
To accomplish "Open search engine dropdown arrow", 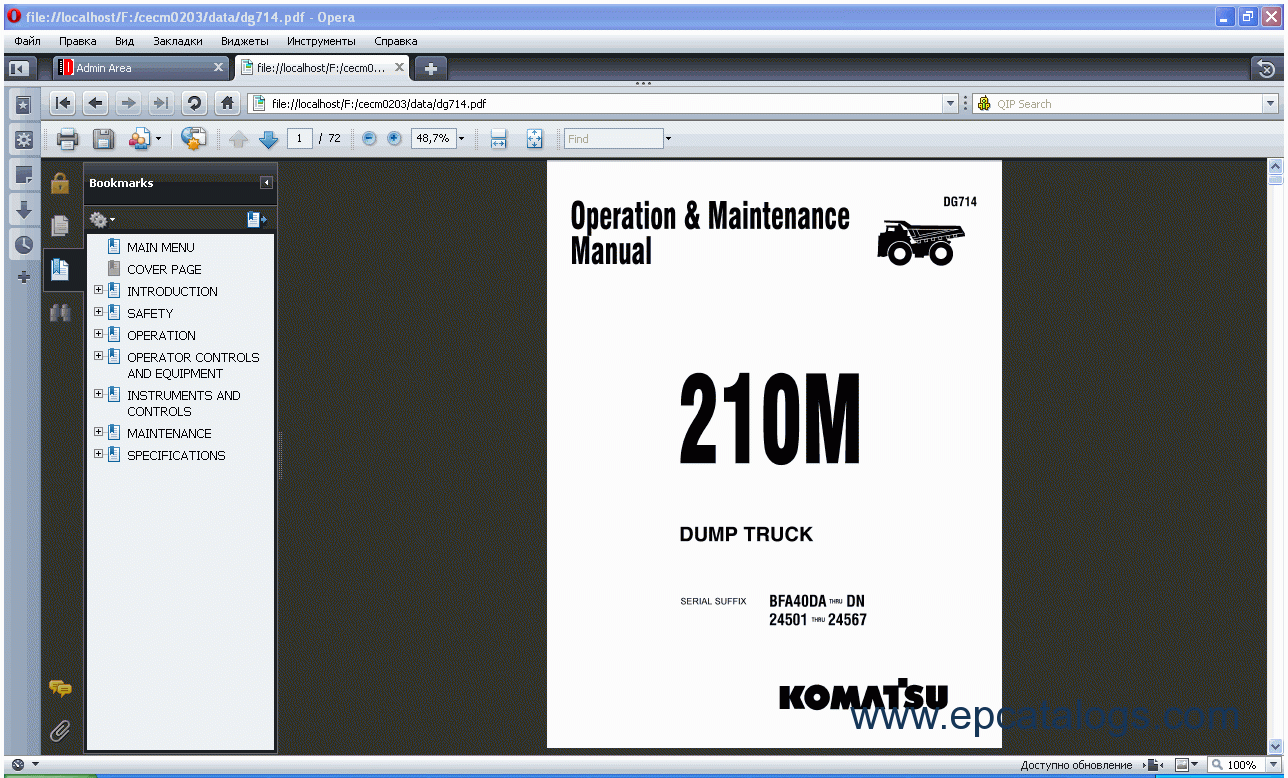I will [1271, 104].
